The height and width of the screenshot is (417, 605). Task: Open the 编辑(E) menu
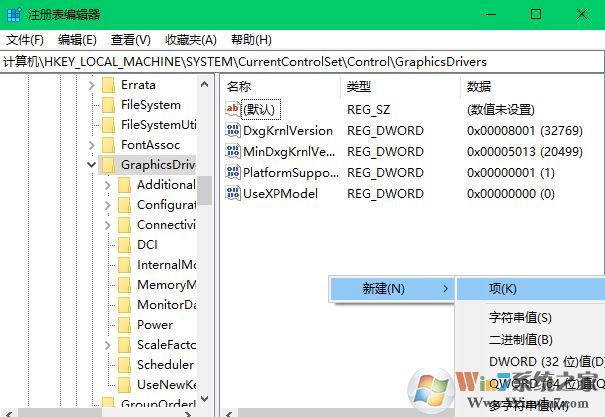77,40
